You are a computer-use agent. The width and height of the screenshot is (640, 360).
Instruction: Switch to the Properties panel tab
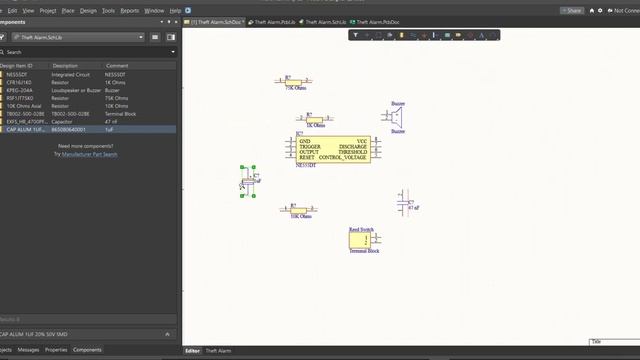click(56, 350)
